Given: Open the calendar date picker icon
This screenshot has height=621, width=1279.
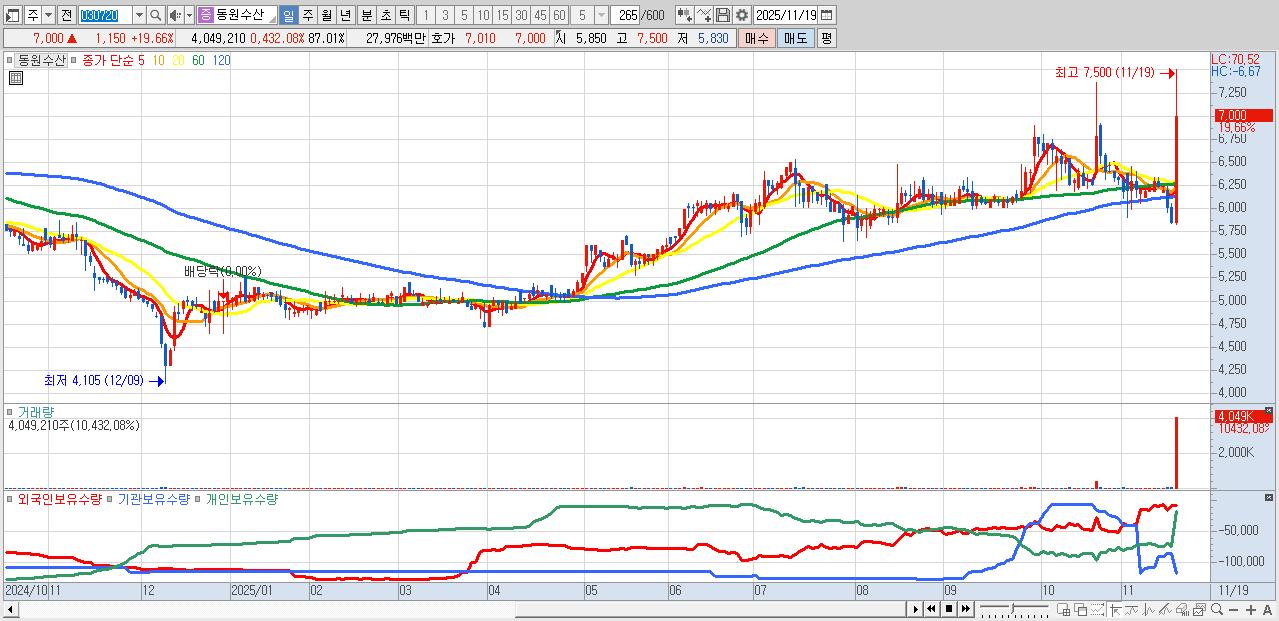Looking at the screenshot, I should pyautogui.click(x=827, y=15).
